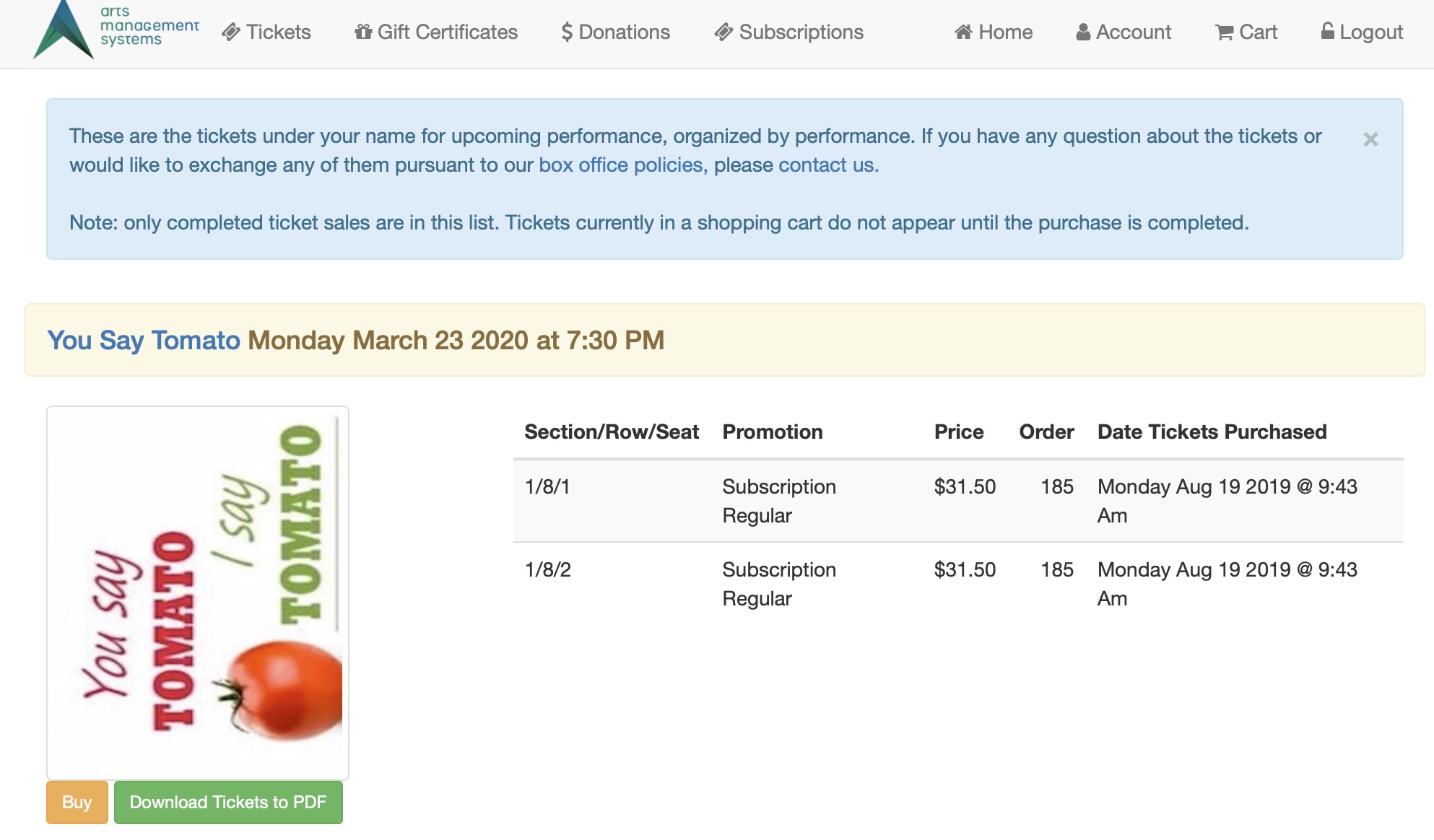Dismiss the blue info alert
The width and height of the screenshot is (1434, 840).
[1370, 139]
